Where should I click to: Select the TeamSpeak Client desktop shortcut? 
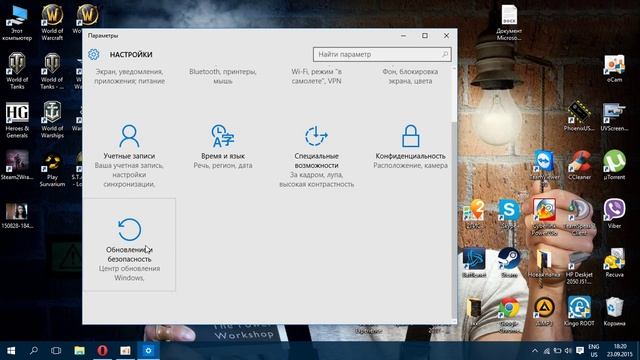579,216
